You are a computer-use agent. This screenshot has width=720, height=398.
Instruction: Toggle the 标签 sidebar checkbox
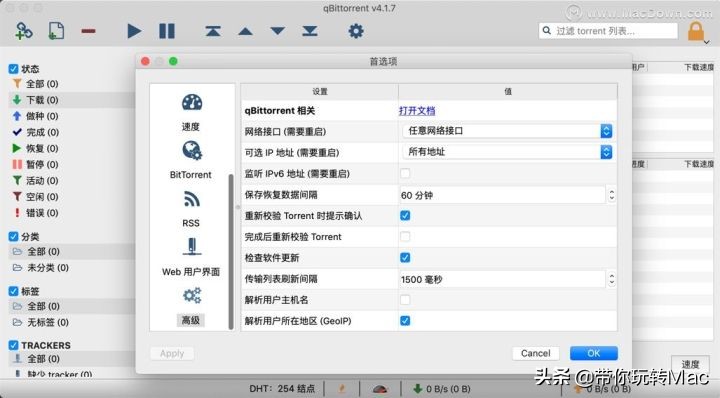(13, 291)
